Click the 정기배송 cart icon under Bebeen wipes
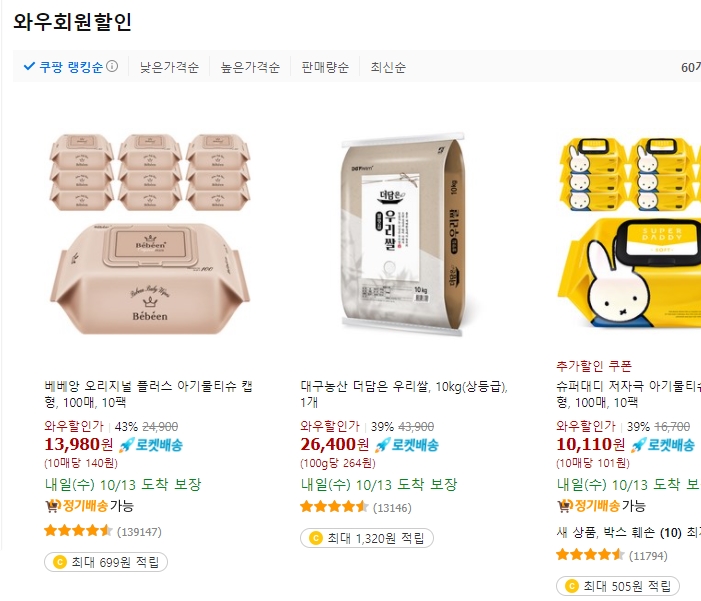The width and height of the screenshot is (701, 601). pos(53,506)
